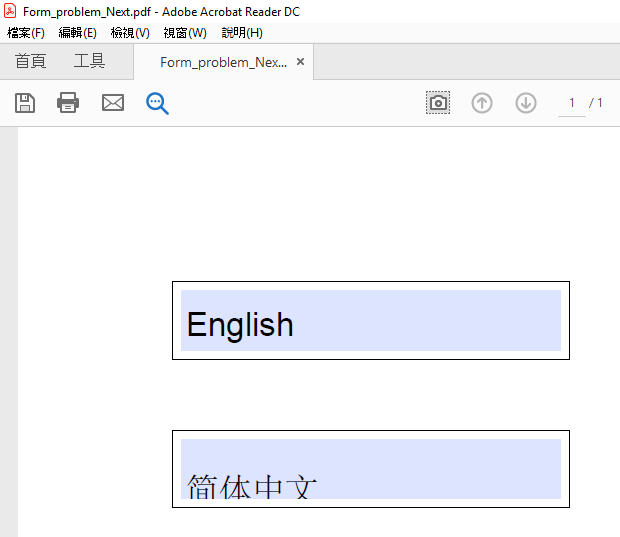Open the 編輯(E) menu
The height and width of the screenshot is (537, 620).
pyautogui.click(x=77, y=33)
